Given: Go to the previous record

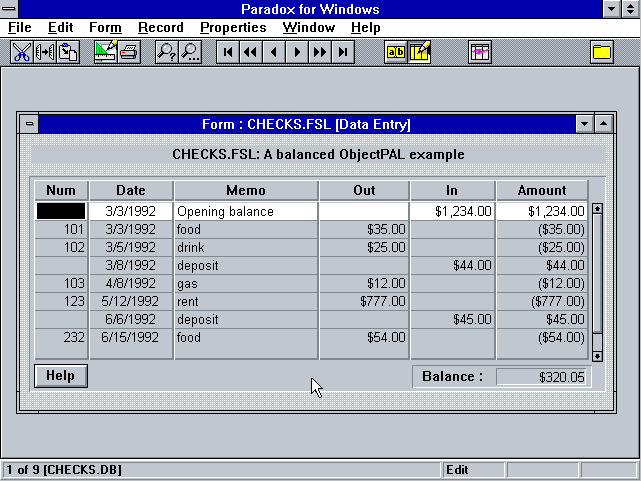Looking at the screenshot, I should click(x=274, y=52).
